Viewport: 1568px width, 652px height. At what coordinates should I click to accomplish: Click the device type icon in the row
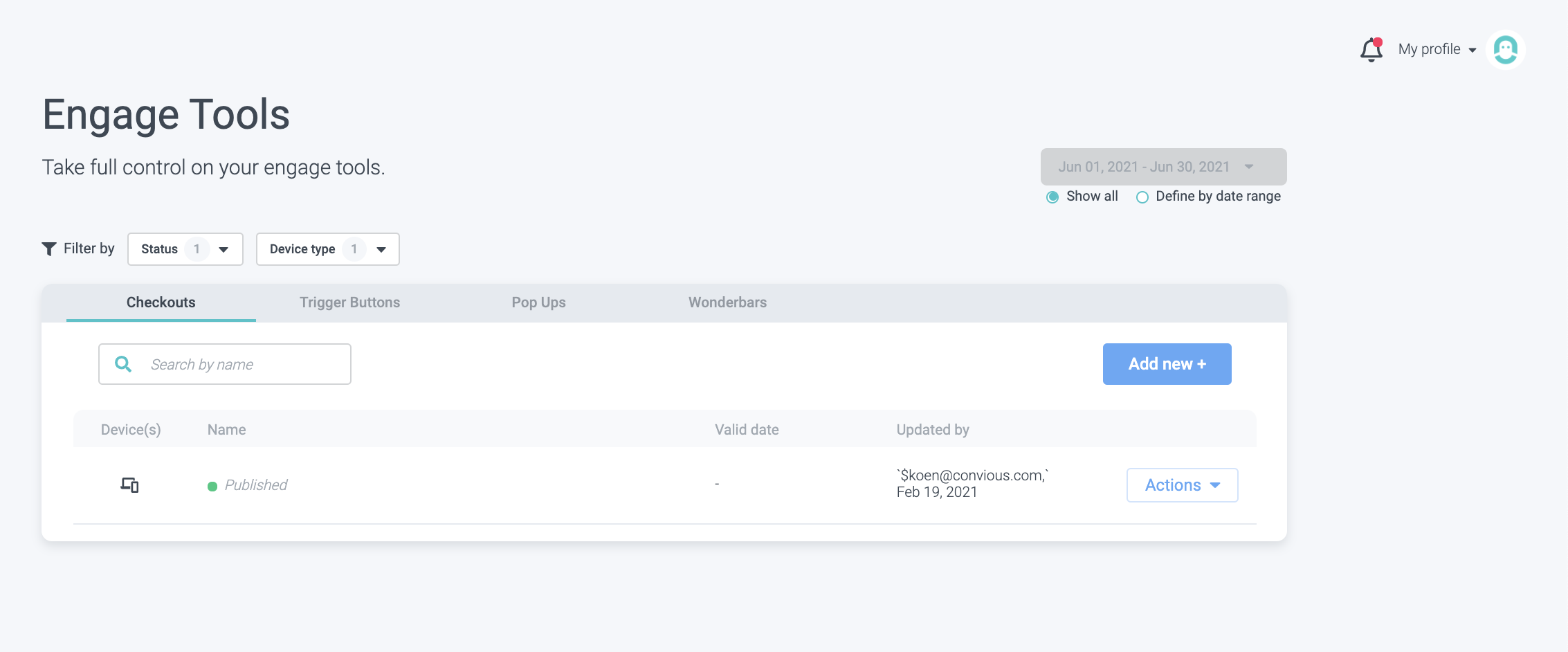[x=129, y=485]
